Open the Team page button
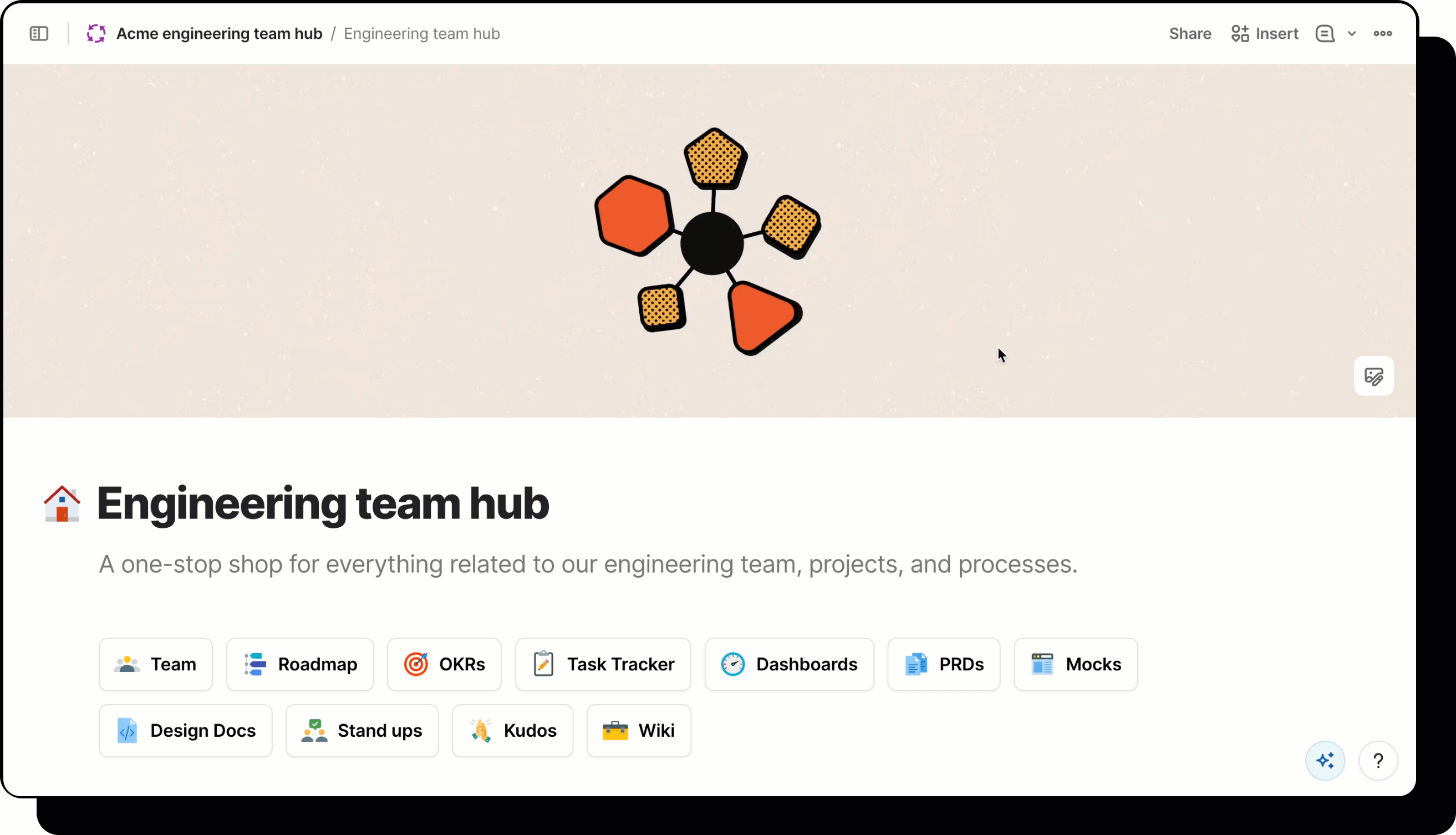This screenshot has width=1456, height=835. pyautogui.click(x=155, y=664)
